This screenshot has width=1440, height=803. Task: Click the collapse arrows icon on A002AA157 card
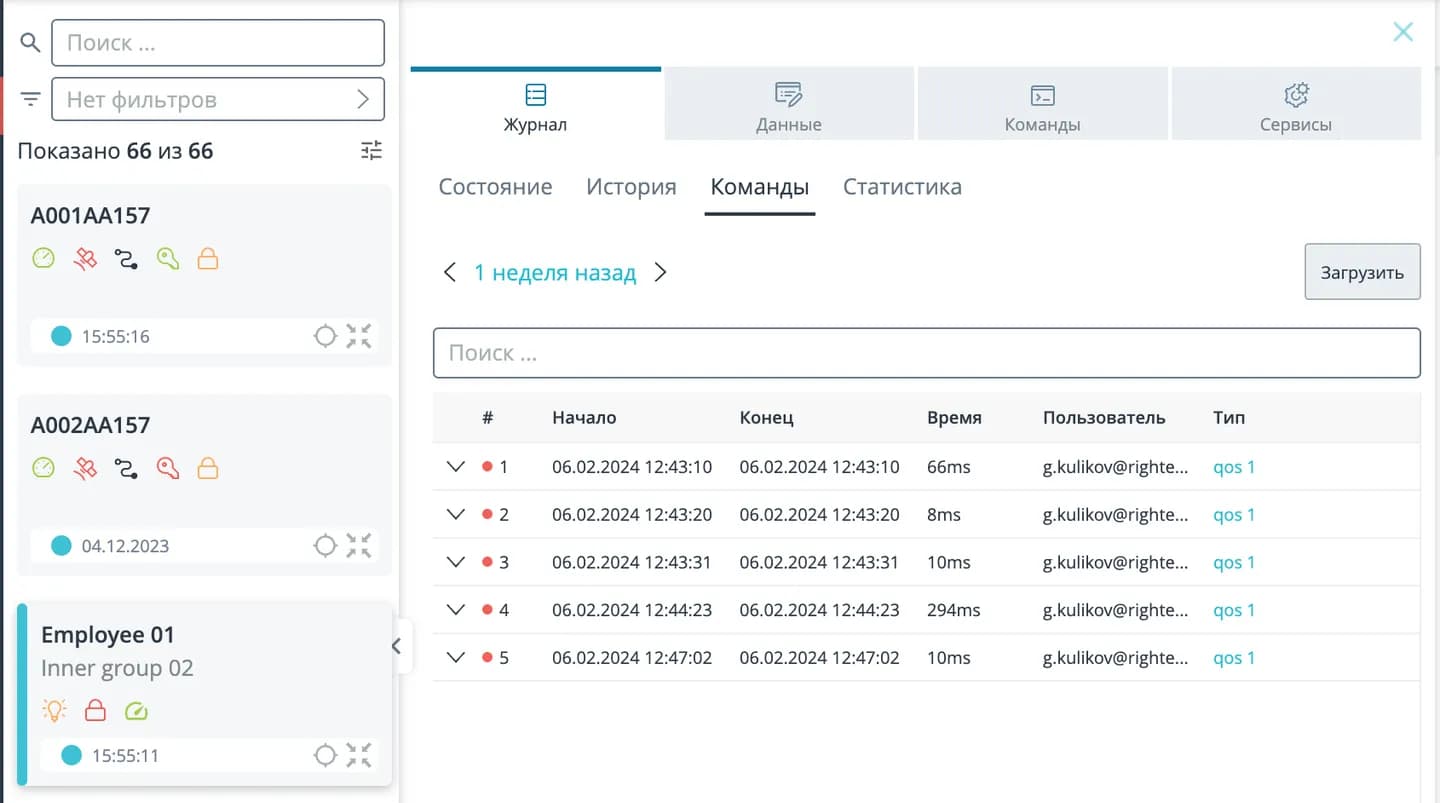pyautogui.click(x=359, y=545)
